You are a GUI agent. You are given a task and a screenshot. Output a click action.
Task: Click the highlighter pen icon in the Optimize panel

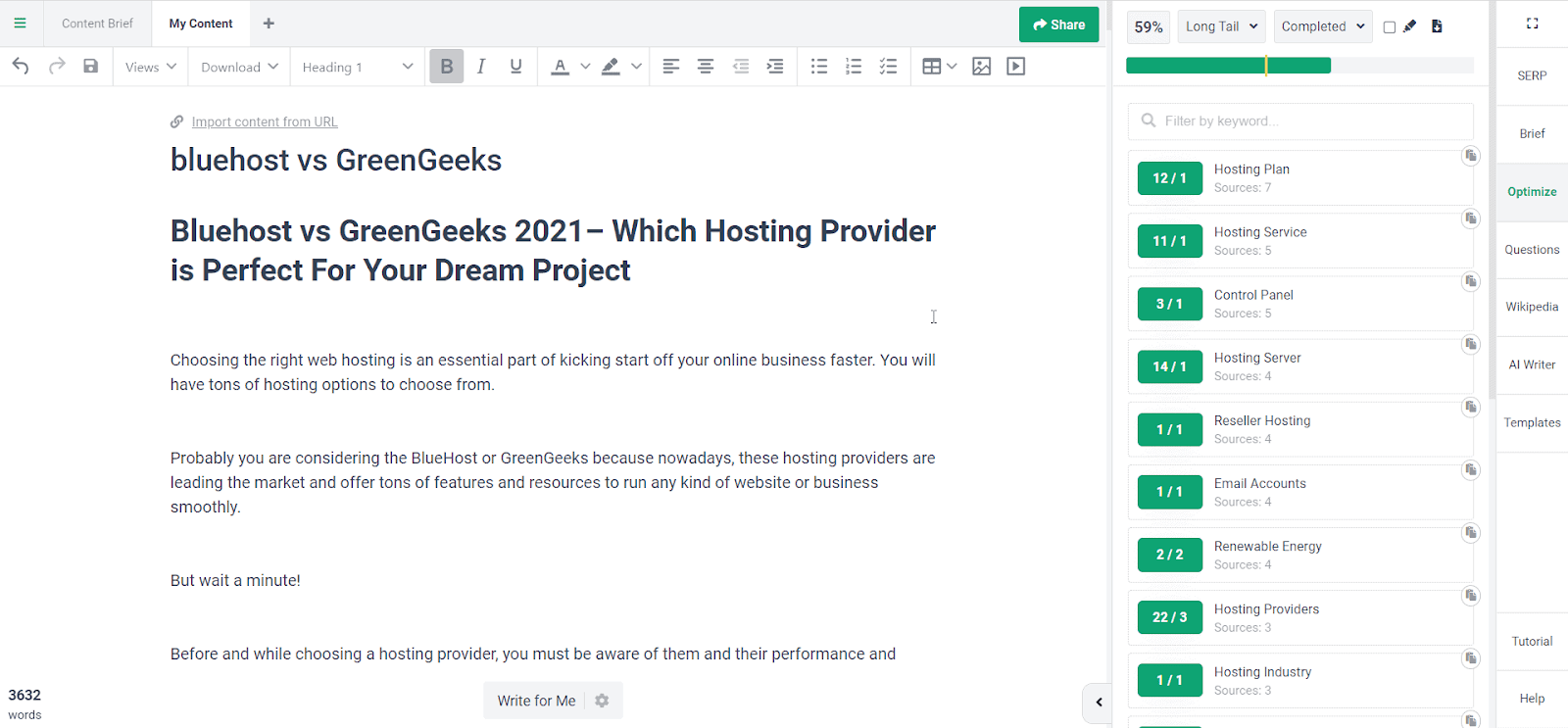(x=1409, y=26)
